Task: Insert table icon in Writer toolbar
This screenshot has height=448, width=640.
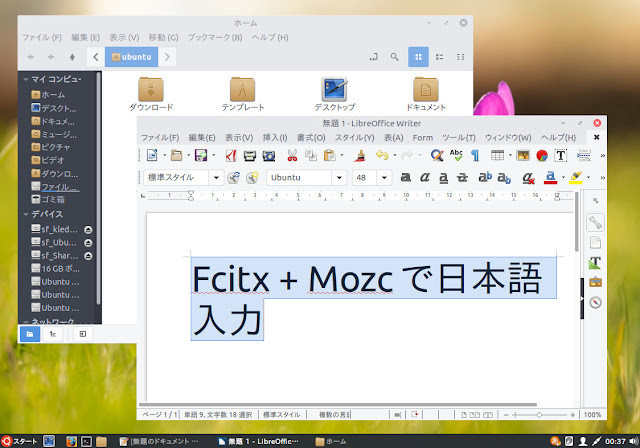Action: 497,155
